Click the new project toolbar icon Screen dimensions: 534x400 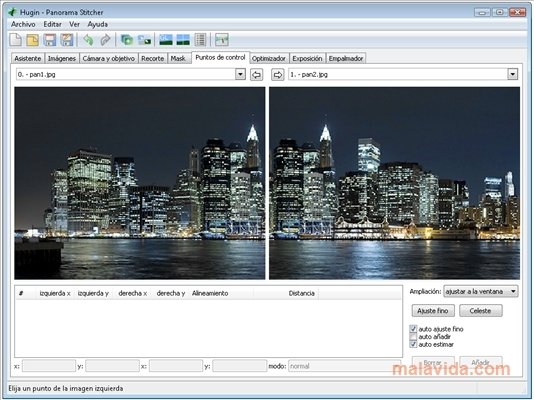[16, 40]
